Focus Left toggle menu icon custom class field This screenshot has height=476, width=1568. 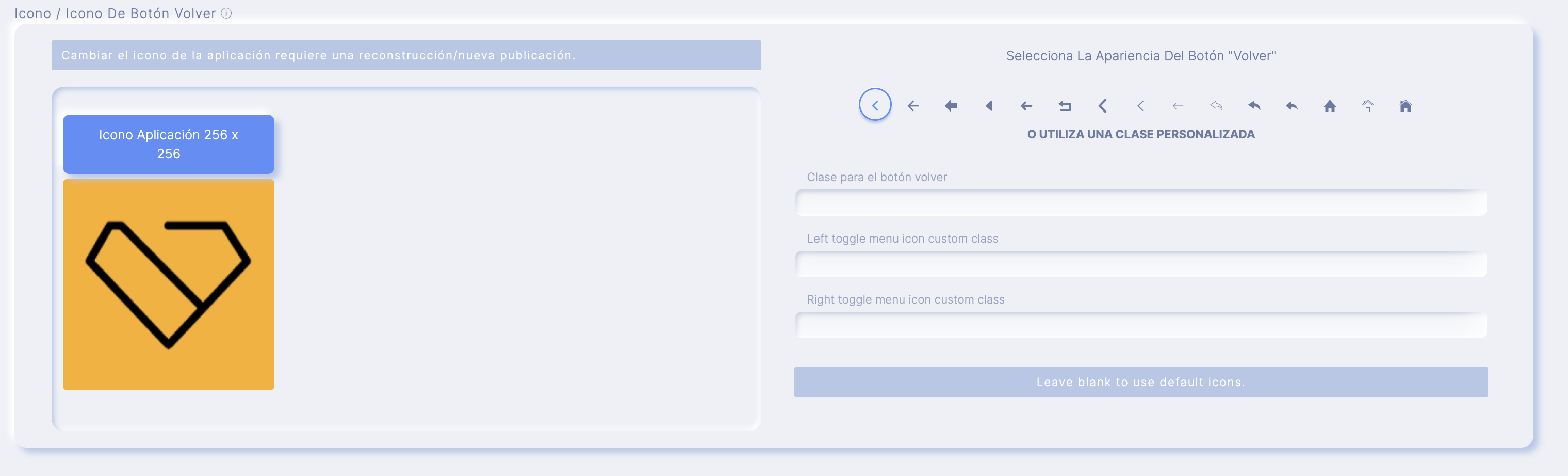tap(1141, 264)
